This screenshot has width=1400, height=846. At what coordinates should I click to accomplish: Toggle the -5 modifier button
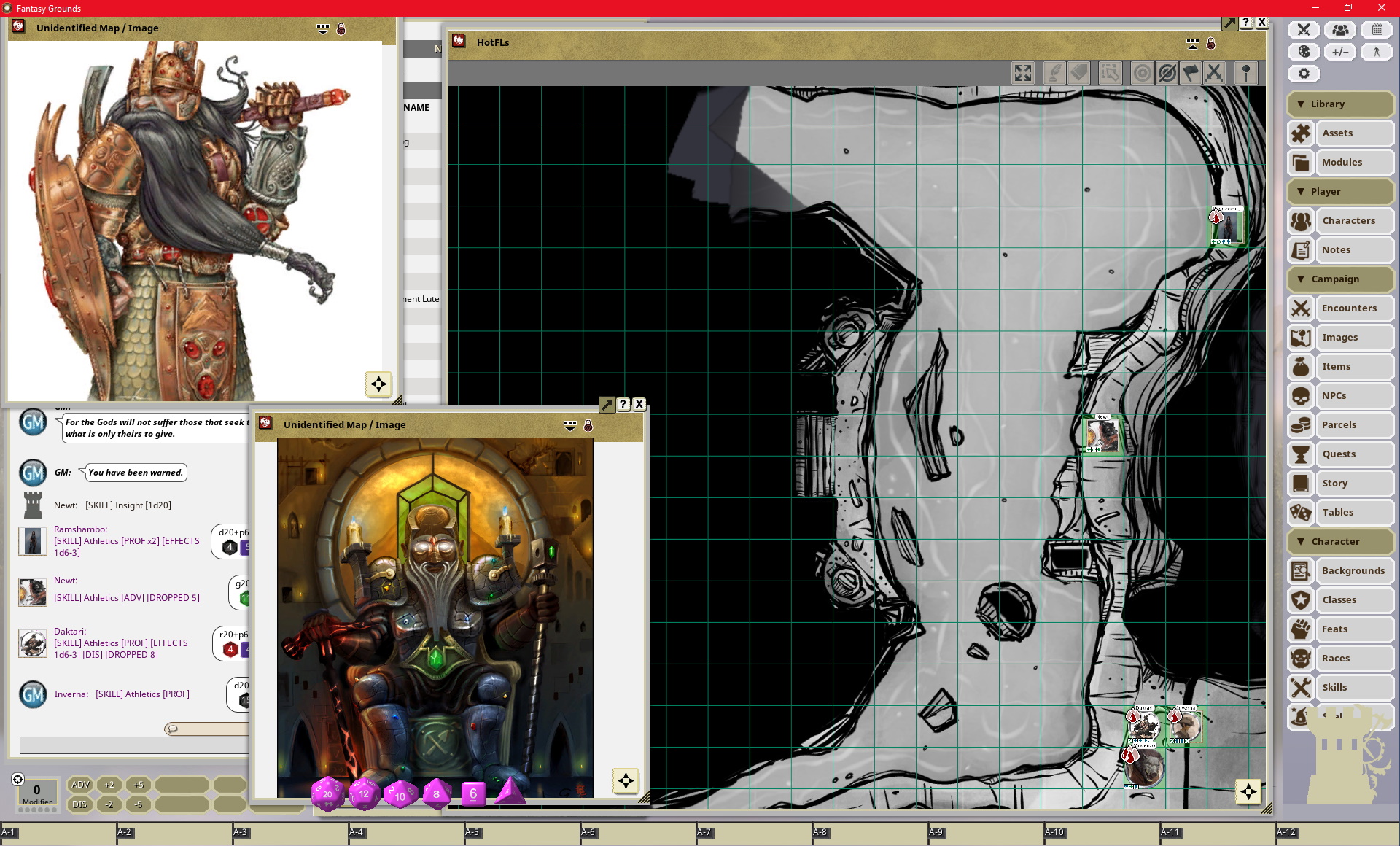tap(139, 804)
